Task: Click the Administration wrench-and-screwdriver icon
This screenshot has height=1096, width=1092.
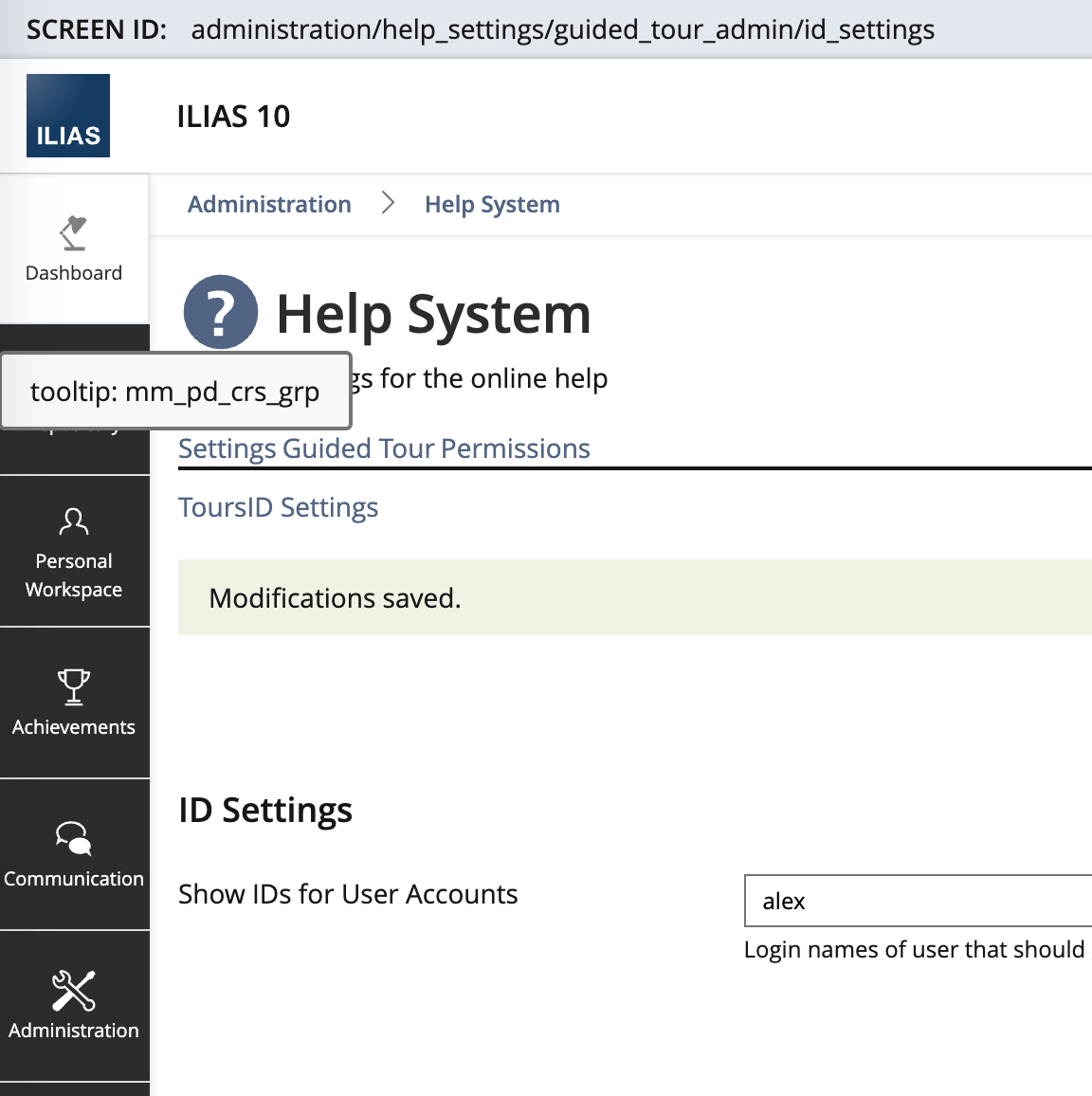Action: (73, 991)
